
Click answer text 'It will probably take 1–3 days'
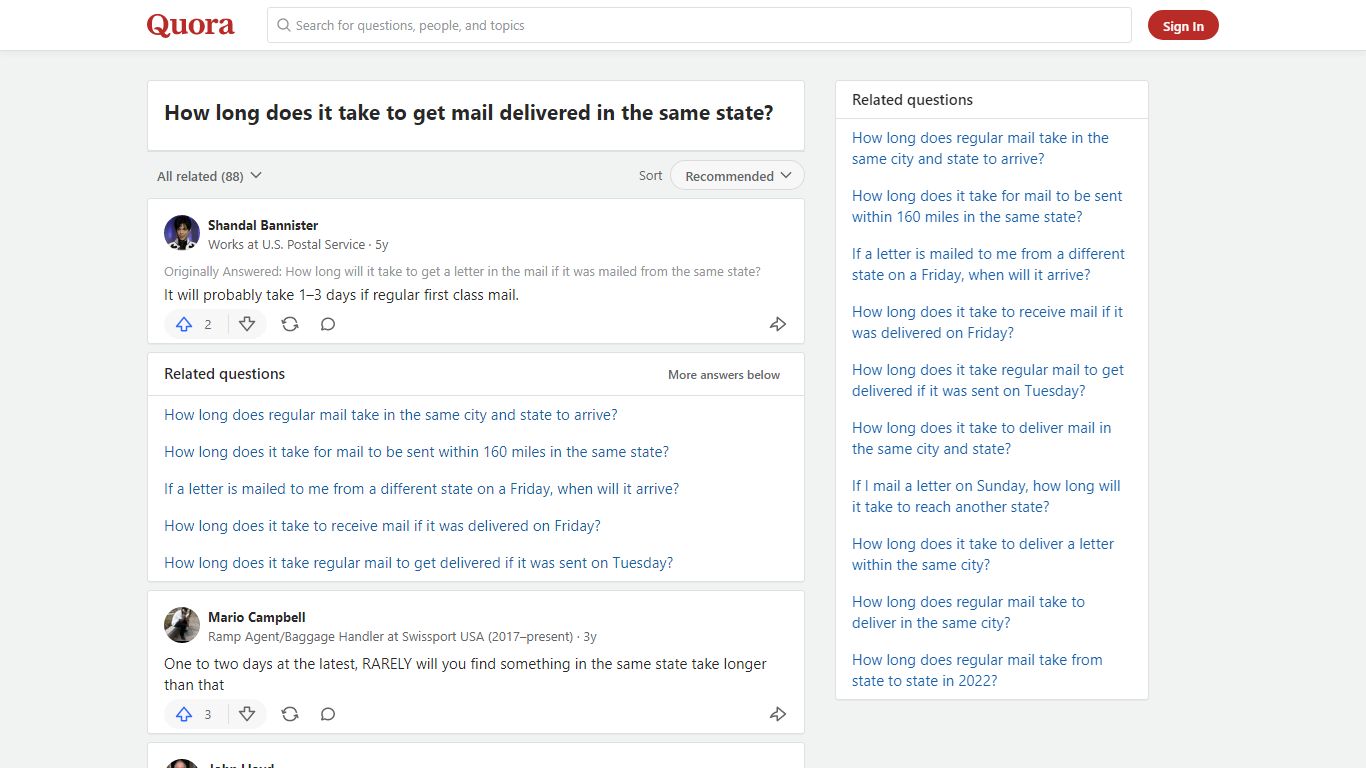[341, 295]
